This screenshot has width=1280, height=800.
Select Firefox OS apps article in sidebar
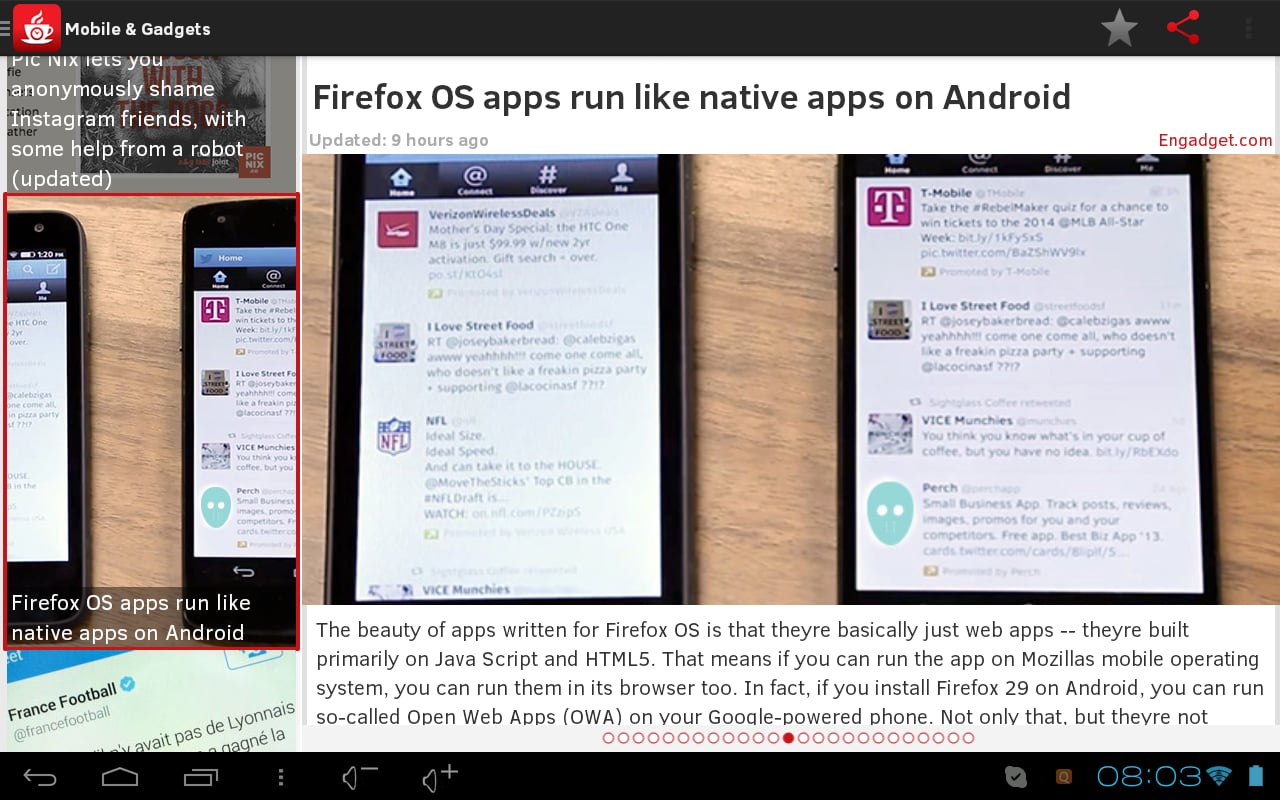click(x=152, y=421)
